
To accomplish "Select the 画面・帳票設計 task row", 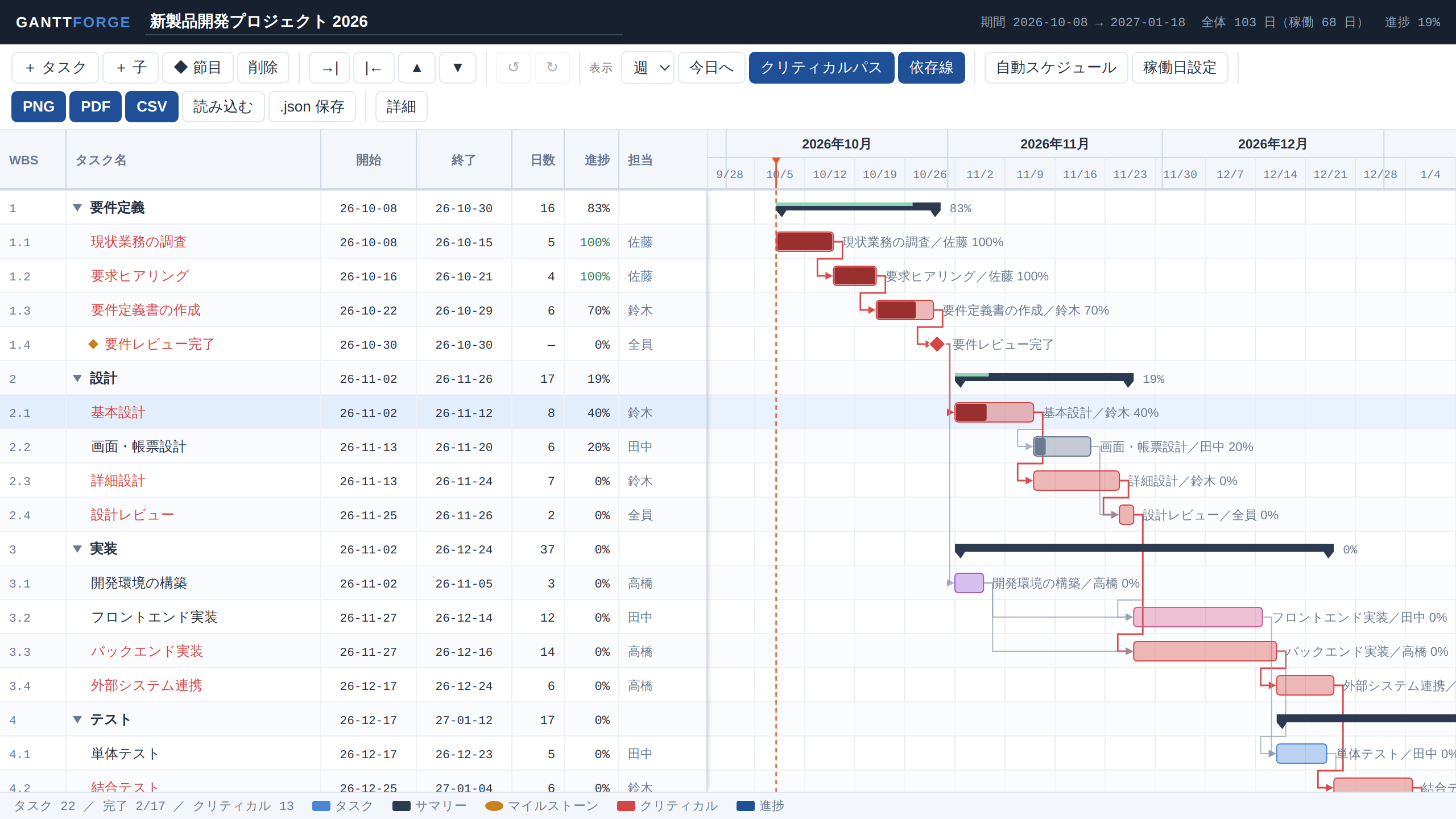I will click(353, 446).
